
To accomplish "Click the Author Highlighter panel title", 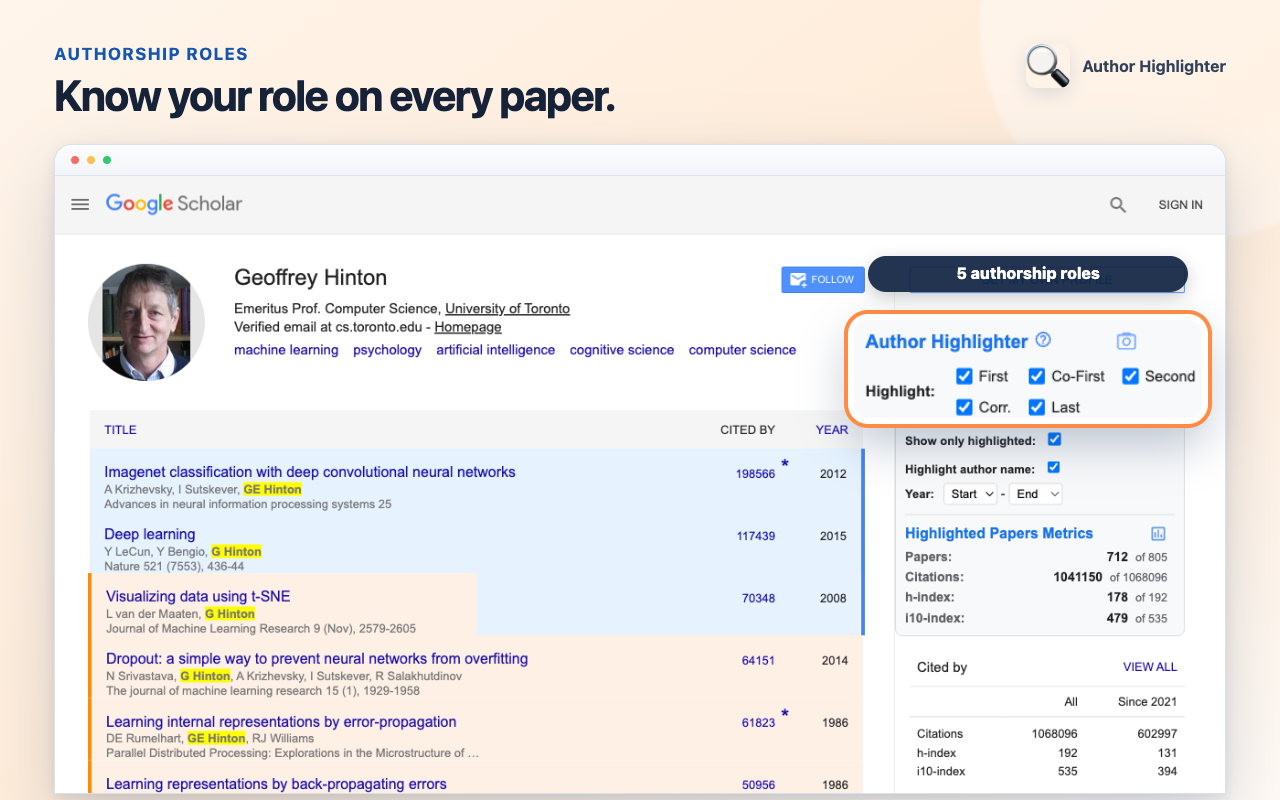I will 946,341.
